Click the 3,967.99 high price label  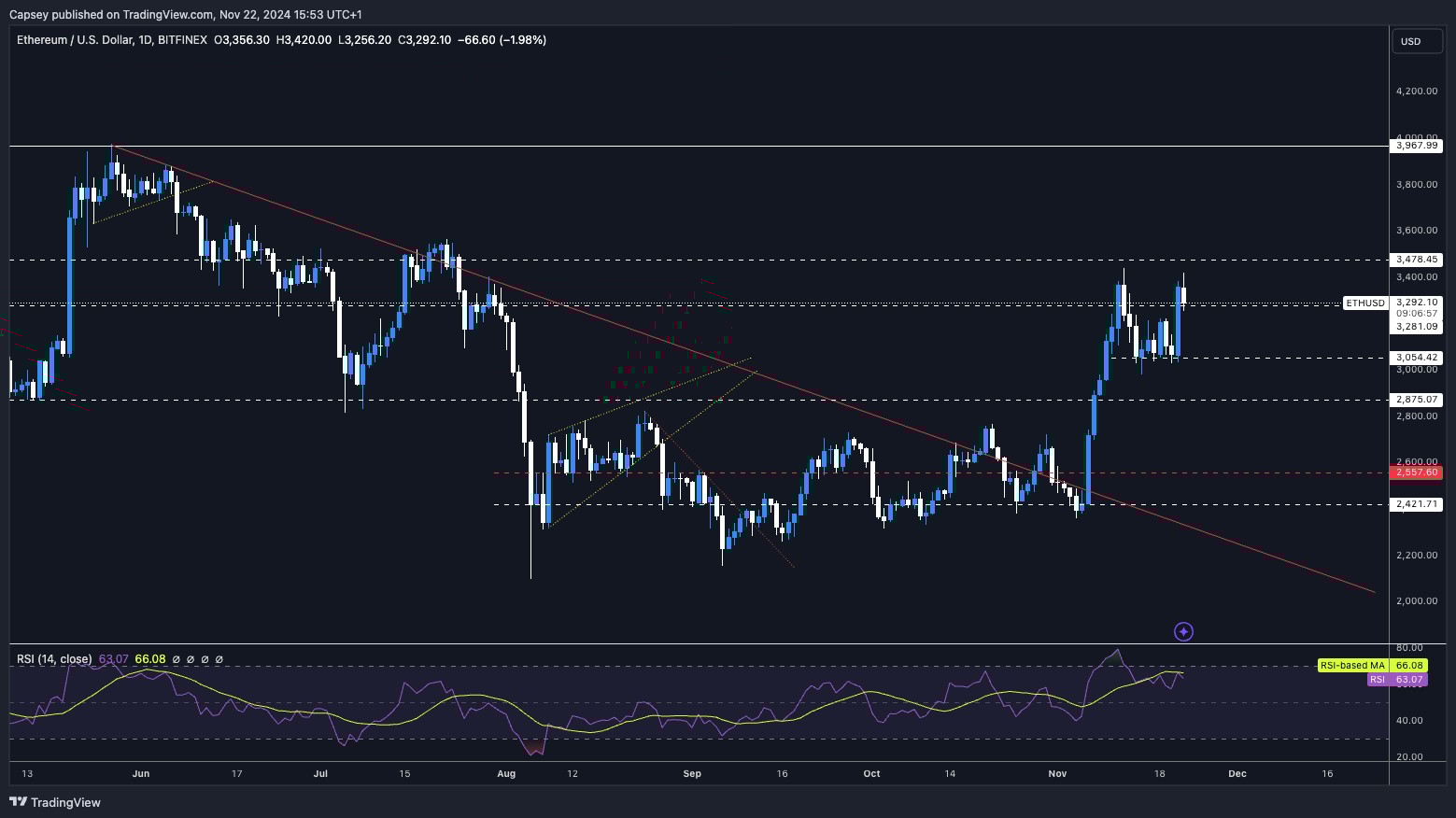[1418, 146]
